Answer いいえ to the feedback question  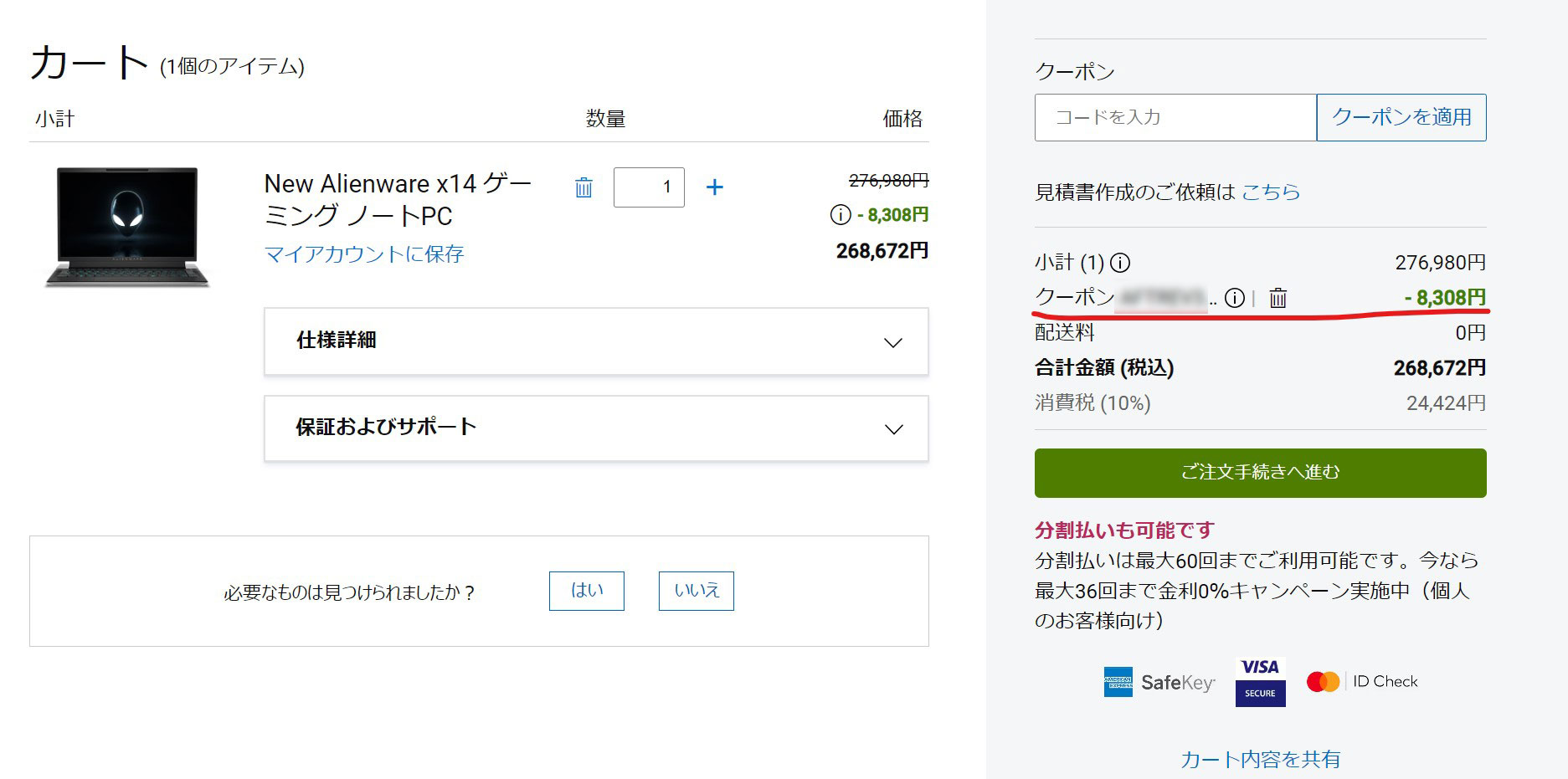tap(697, 591)
